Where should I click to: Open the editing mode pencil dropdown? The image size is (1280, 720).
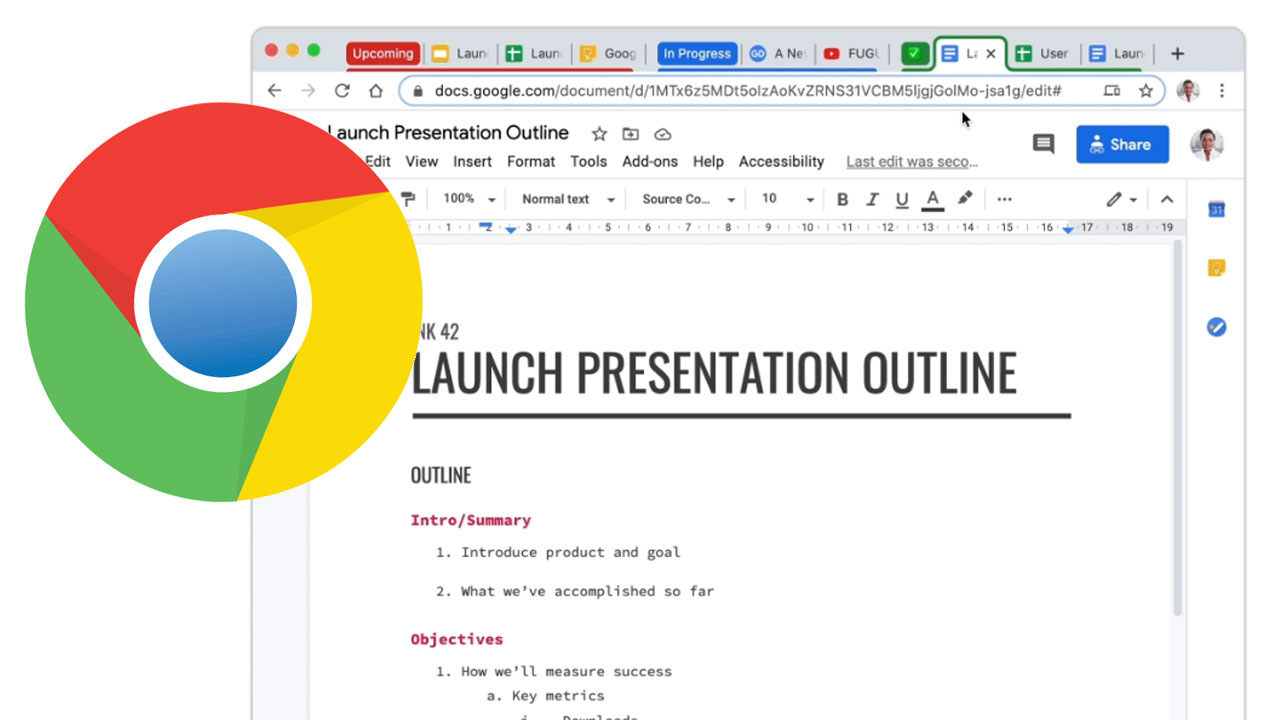click(1122, 199)
